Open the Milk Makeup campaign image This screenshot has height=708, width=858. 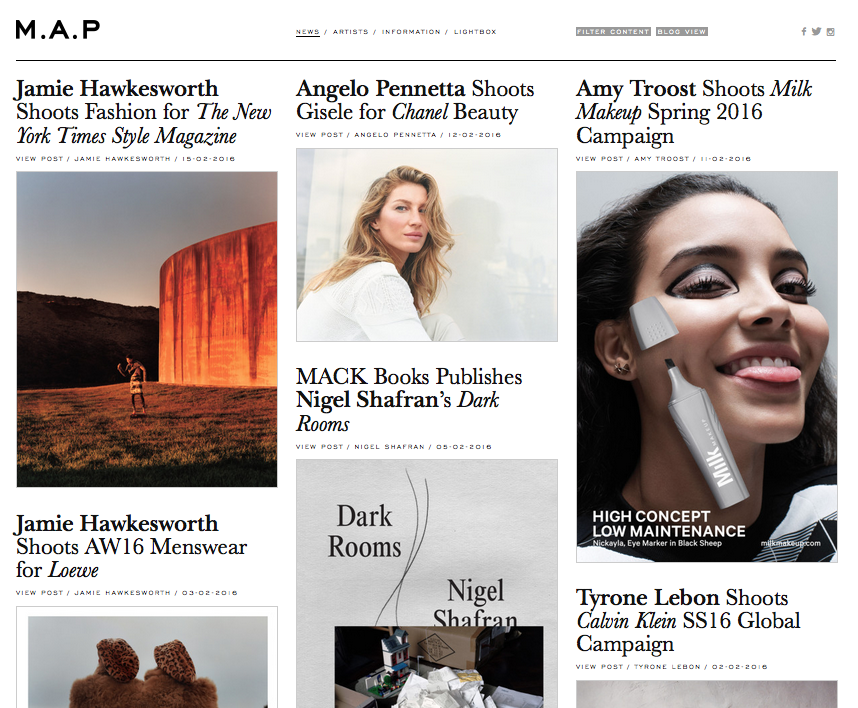click(706, 367)
